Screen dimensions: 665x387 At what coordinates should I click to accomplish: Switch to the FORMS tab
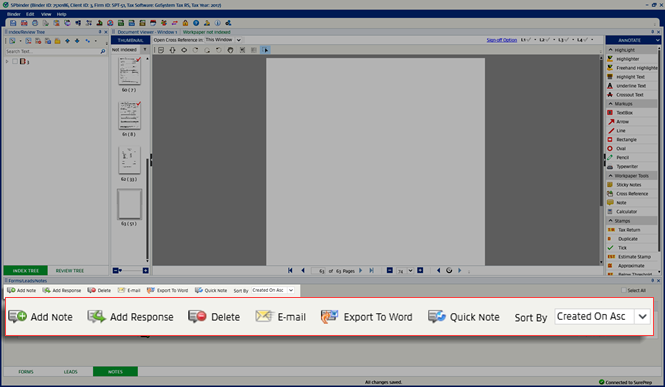[26, 372]
